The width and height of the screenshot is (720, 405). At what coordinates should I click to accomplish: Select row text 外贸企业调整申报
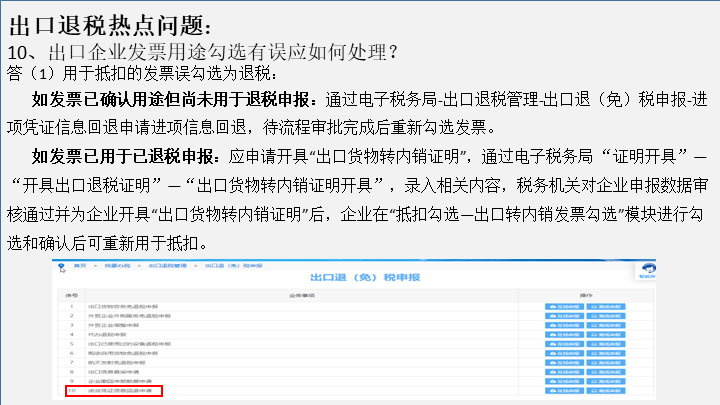pyautogui.click(x=113, y=325)
